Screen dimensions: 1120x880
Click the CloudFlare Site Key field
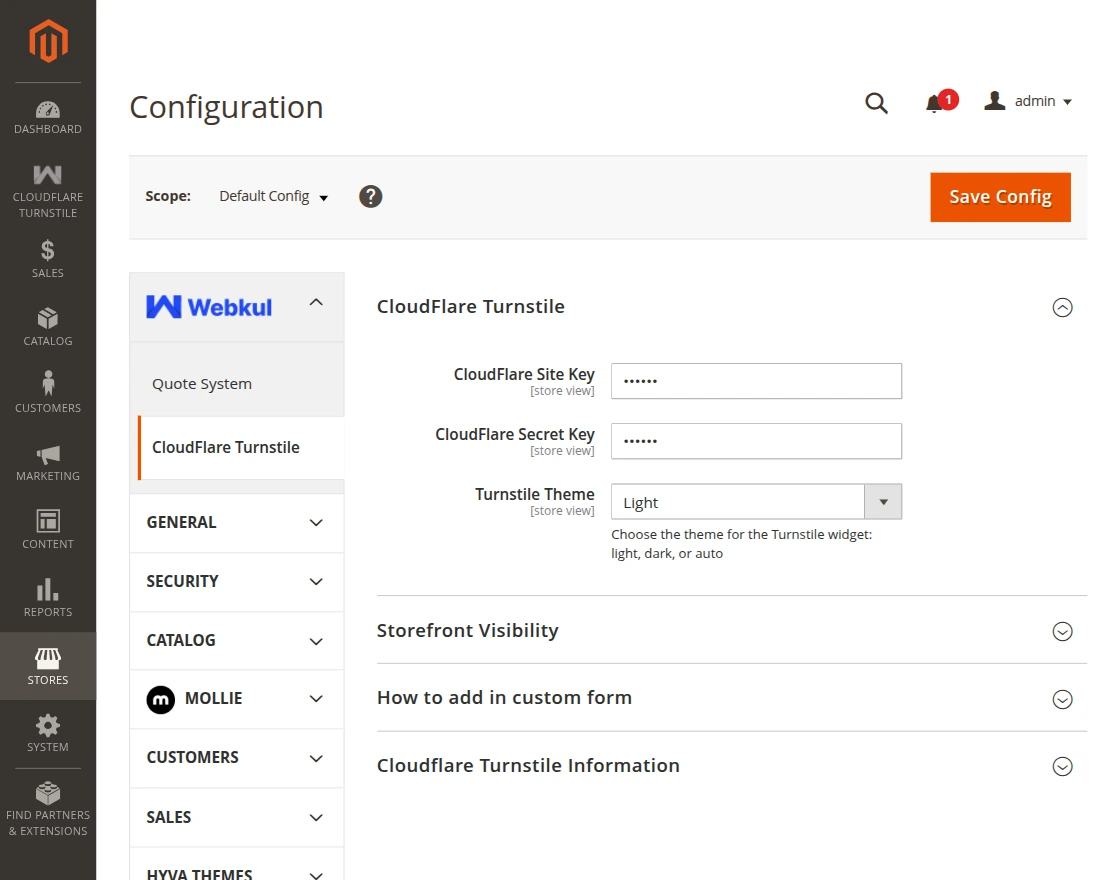[x=756, y=381]
